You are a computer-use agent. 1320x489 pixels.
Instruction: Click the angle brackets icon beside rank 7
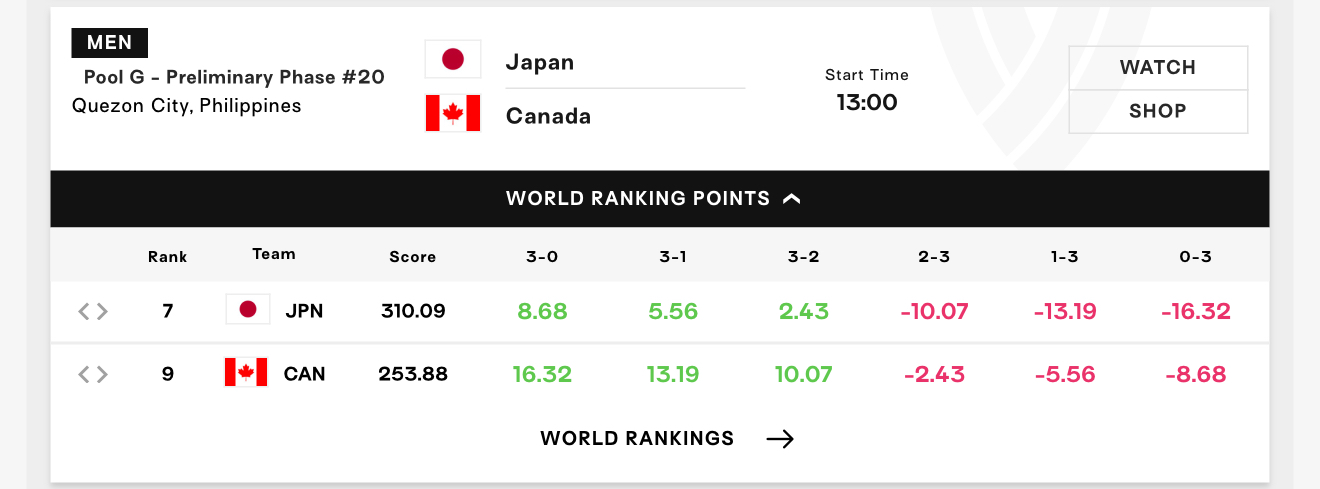pyautogui.click(x=93, y=311)
